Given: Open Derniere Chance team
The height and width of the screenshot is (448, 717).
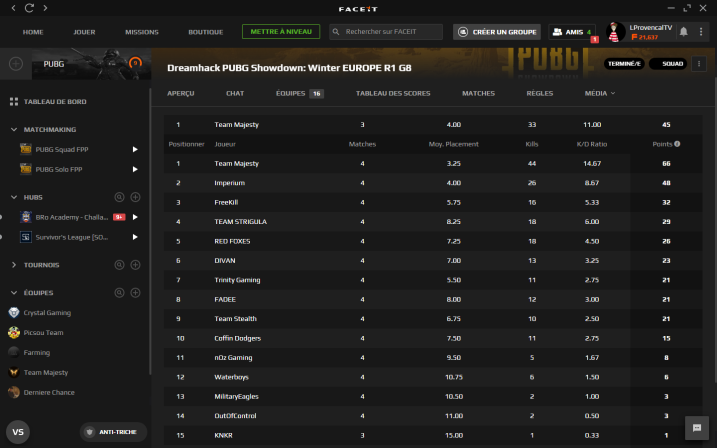Looking at the screenshot, I should [49, 392].
